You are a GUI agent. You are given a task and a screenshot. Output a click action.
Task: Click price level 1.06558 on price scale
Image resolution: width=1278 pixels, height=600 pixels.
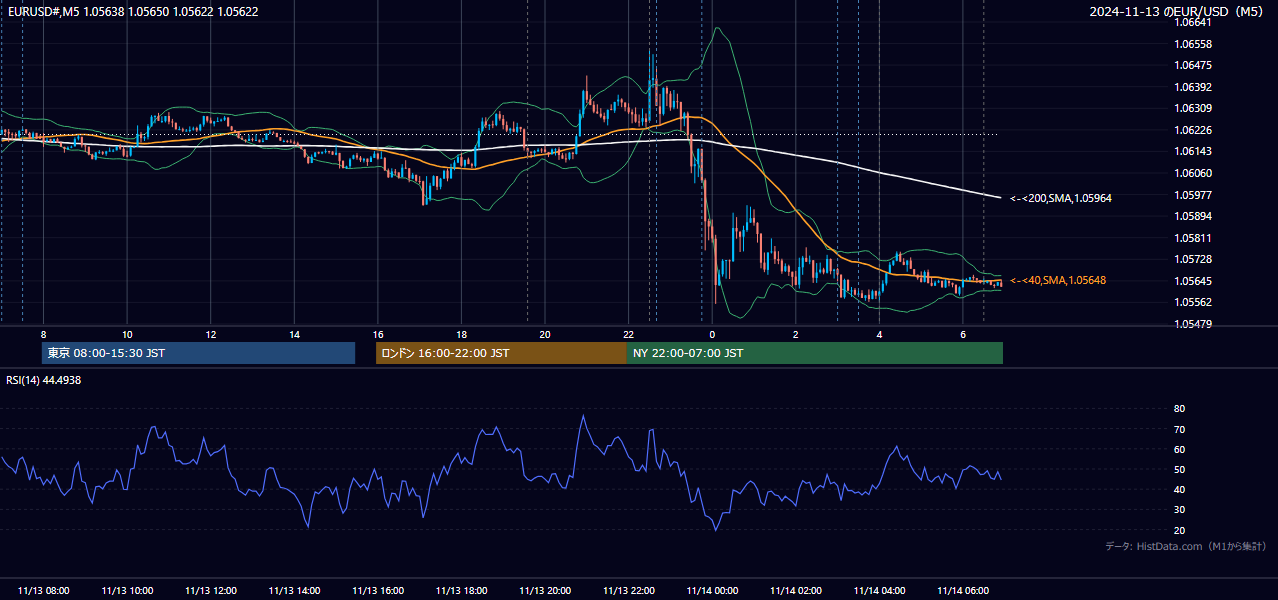pos(1193,44)
